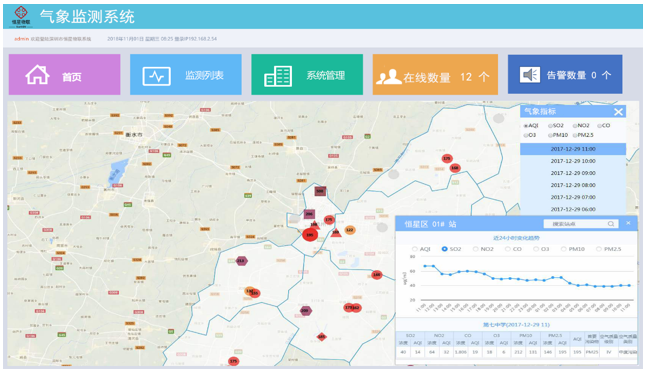Viewport: 650px width, 377px height.
Task: Click the CO concentration value 1.806
Action: [461, 352]
